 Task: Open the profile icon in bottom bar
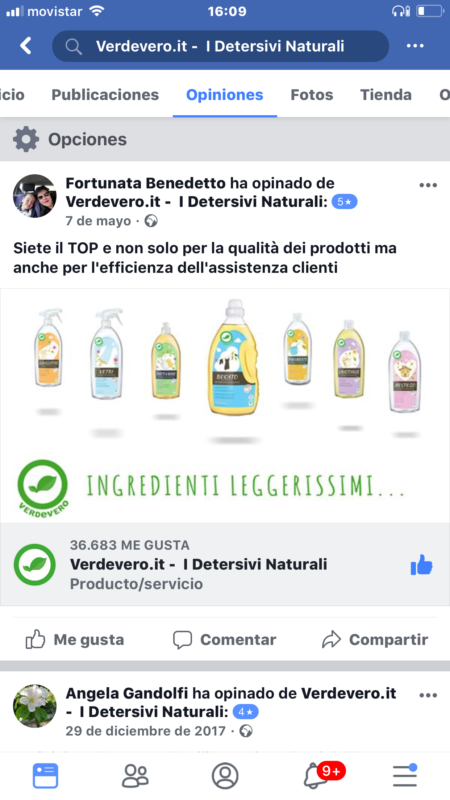tap(225, 776)
